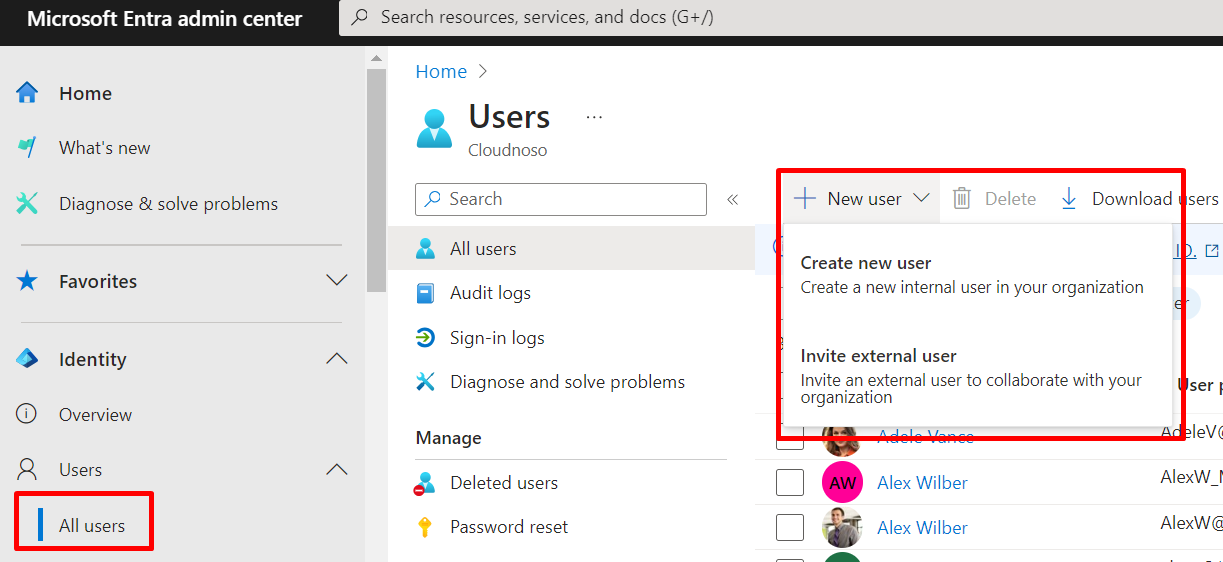This screenshot has height=562, width=1223.
Task: Open Sign-in logs icon
Action: point(426,338)
